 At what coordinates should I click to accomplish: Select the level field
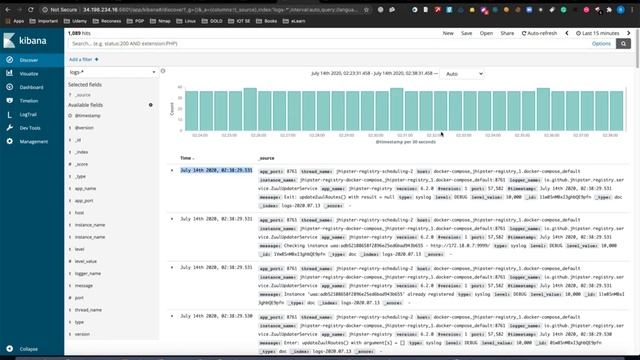point(80,249)
